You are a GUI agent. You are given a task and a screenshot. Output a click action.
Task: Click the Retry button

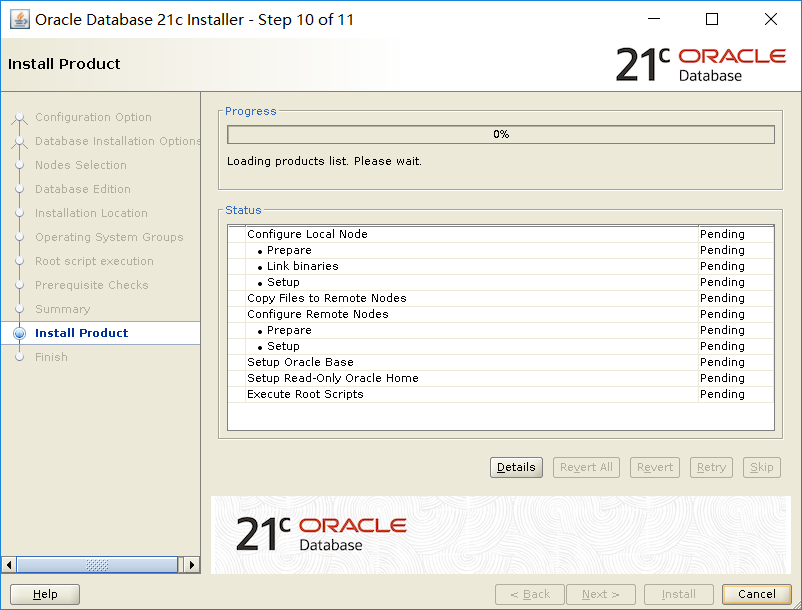point(711,467)
